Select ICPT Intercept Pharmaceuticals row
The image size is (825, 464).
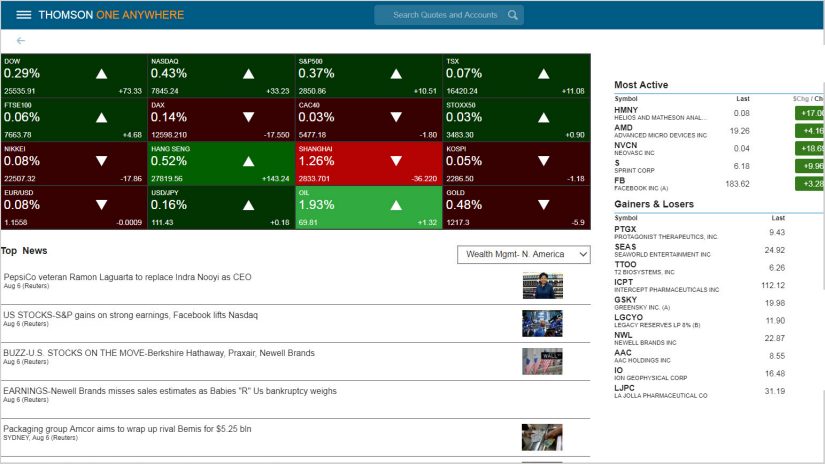(700, 286)
